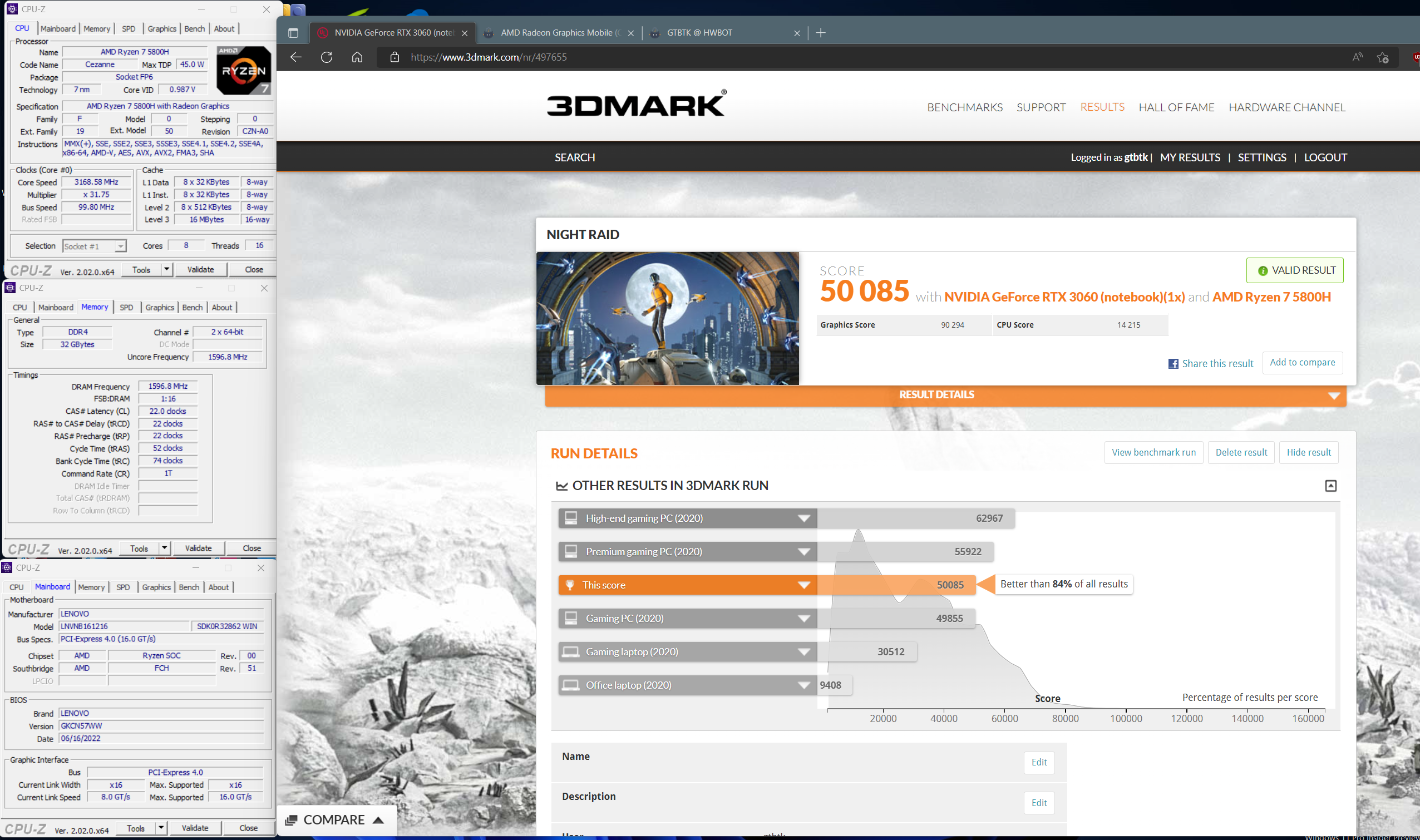The height and width of the screenshot is (840, 1420).
Task: Close the GTBTK @ HWBOT tab
Action: pyautogui.click(x=797, y=33)
